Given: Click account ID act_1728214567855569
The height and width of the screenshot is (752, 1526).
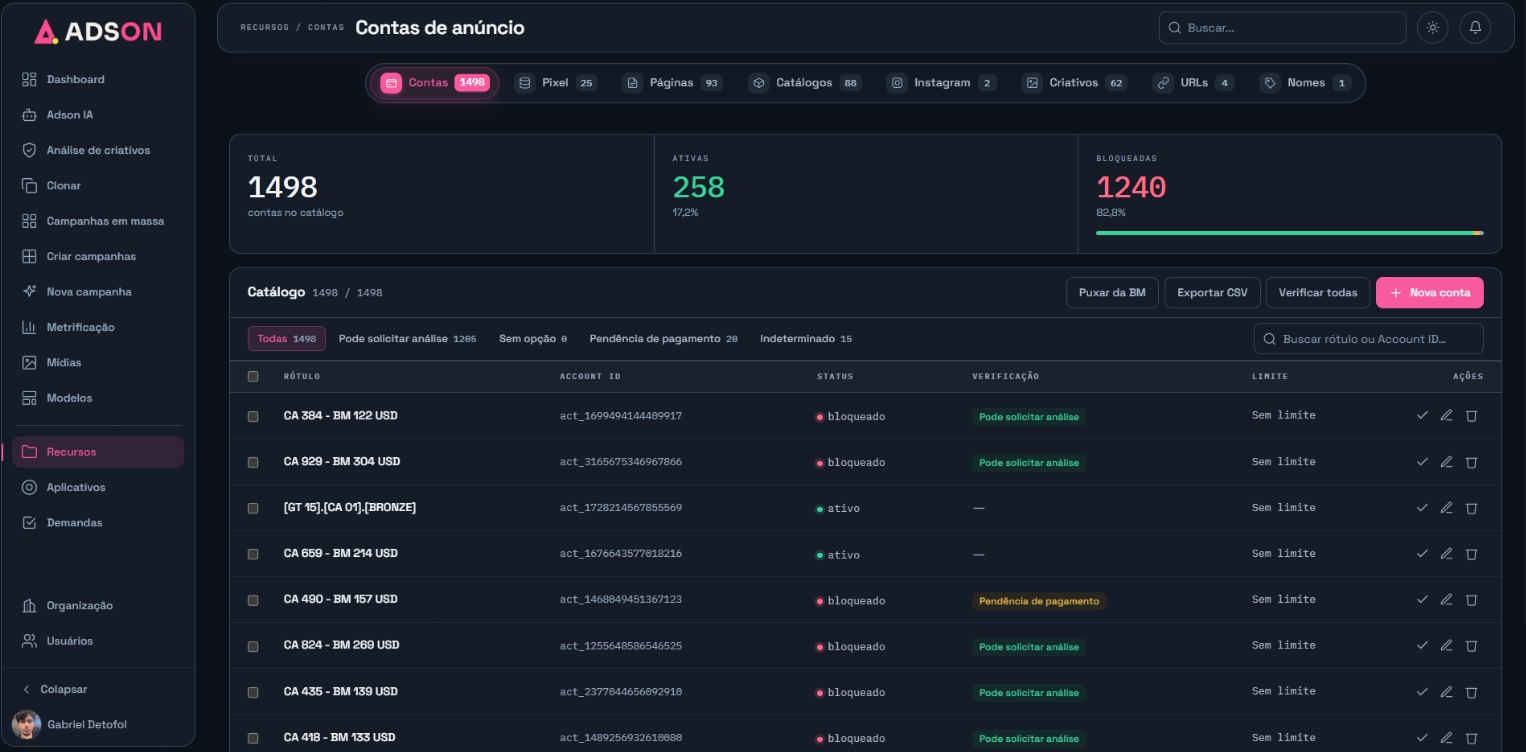Looking at the screenshot, I should 621,508.
